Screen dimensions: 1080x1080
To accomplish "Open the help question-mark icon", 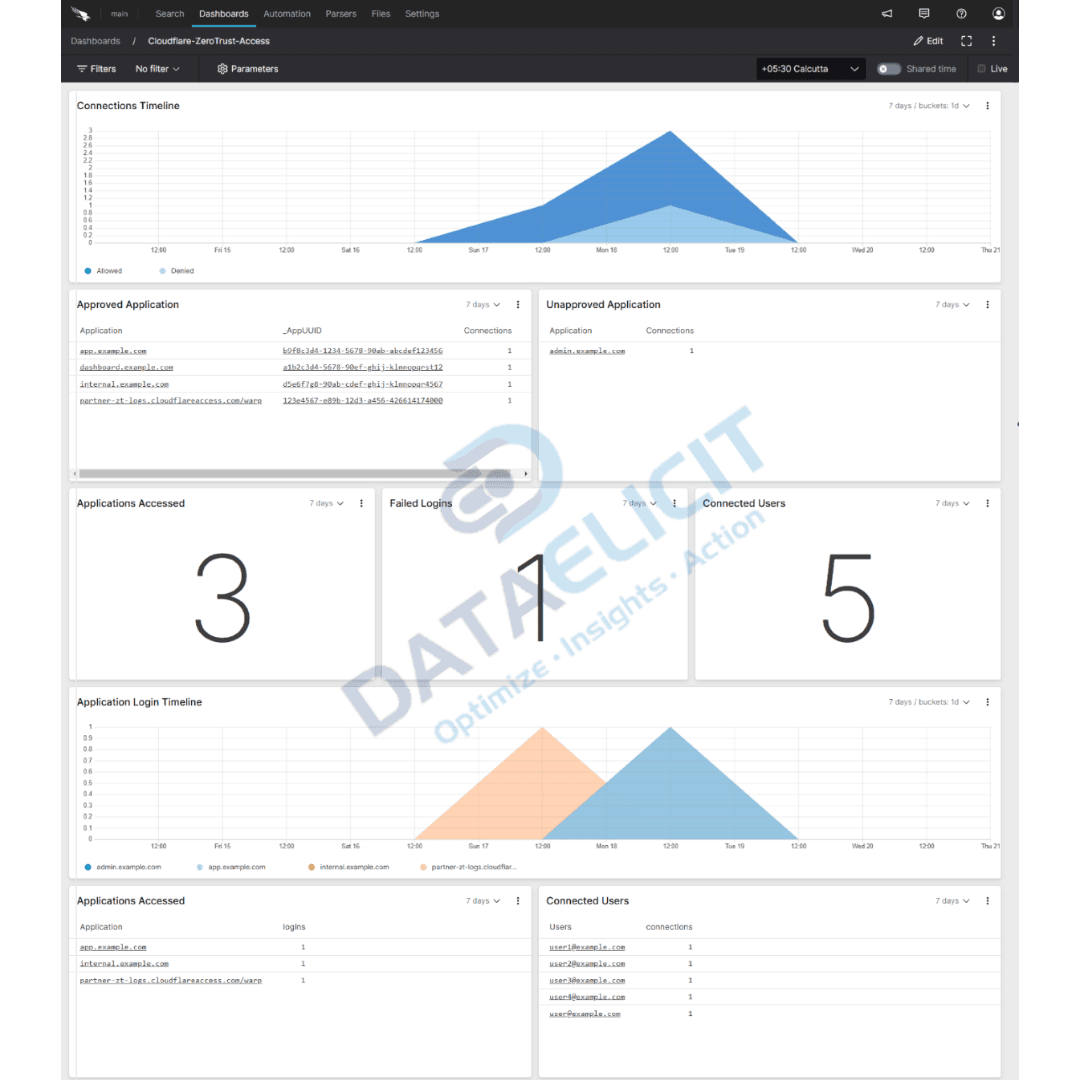I will point(961,13).
